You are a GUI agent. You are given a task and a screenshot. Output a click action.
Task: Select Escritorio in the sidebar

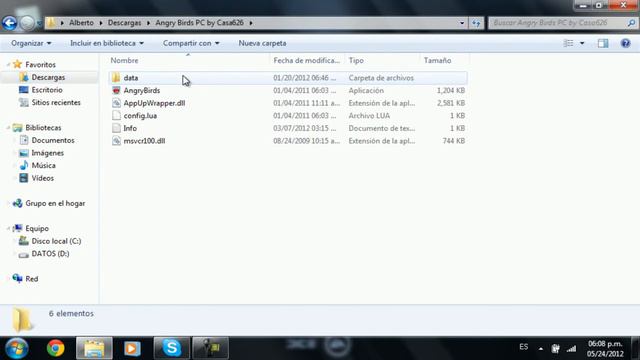click(47, 90)
